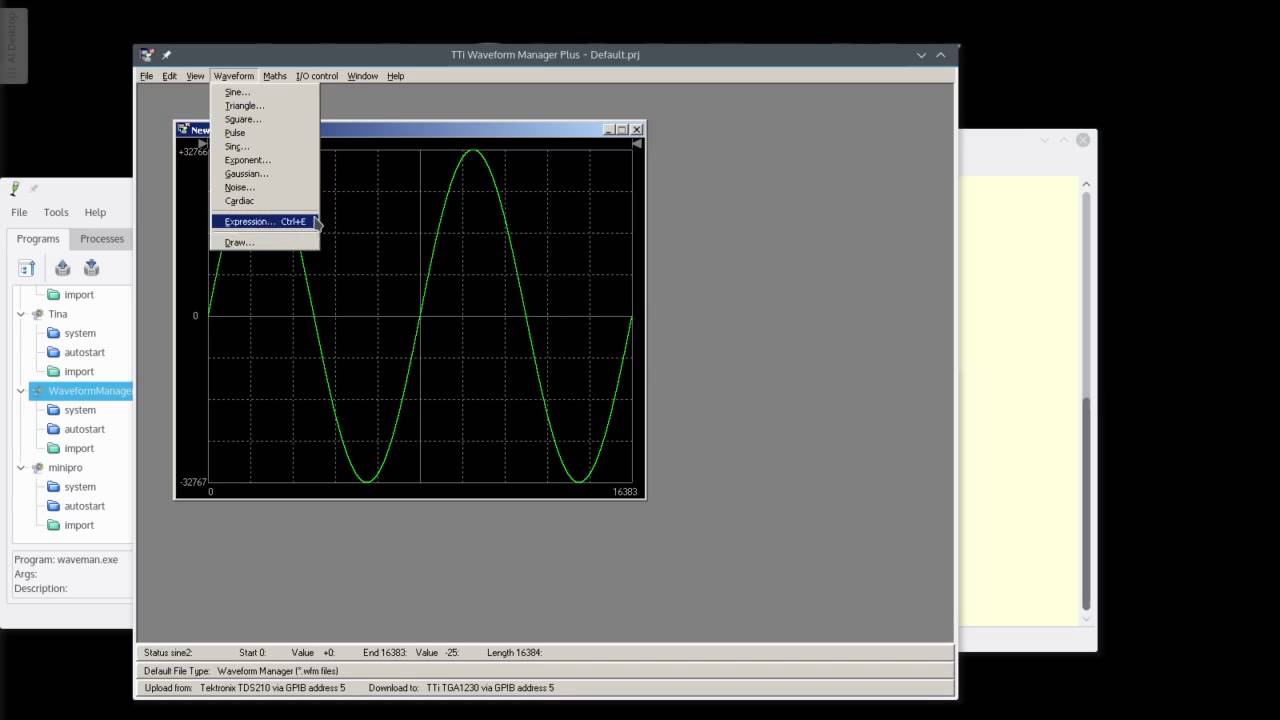Screen dimensions: 1280x720
Task: Click the pin icon in Waveform Manager titlebar
Action: [x=167, y=55]
